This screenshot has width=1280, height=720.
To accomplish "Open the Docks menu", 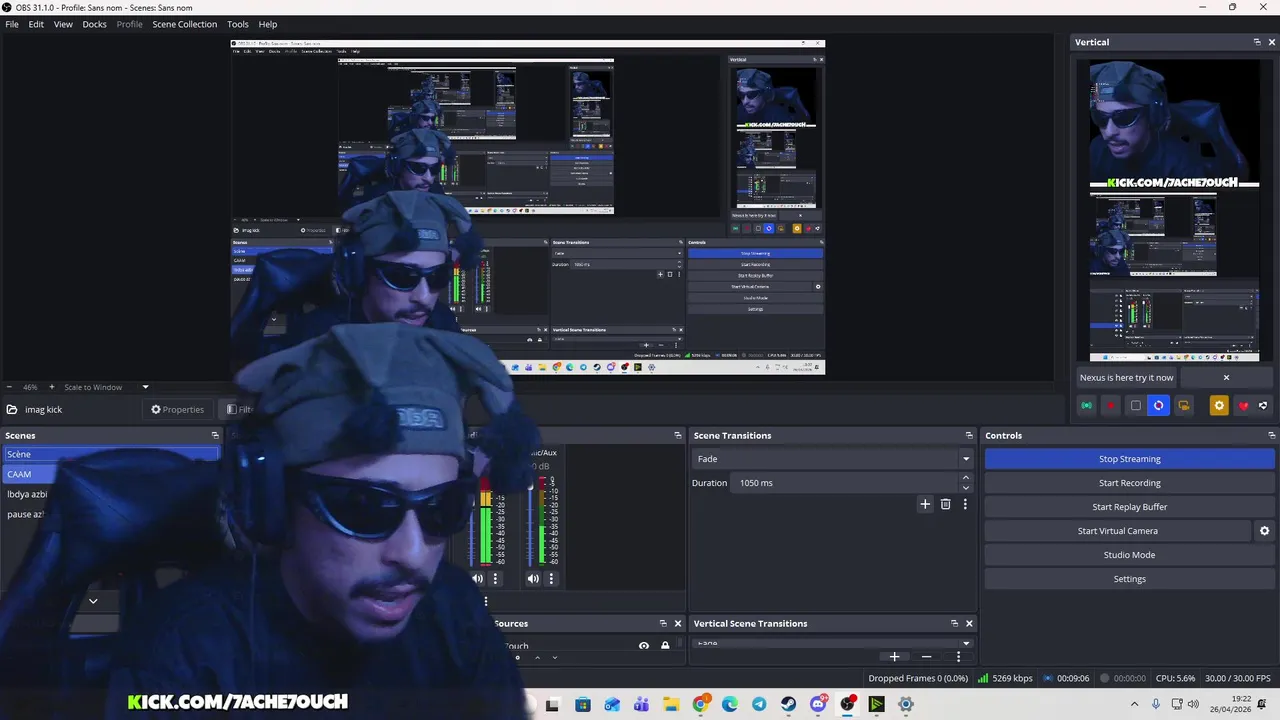I will [x=94, y=24].
